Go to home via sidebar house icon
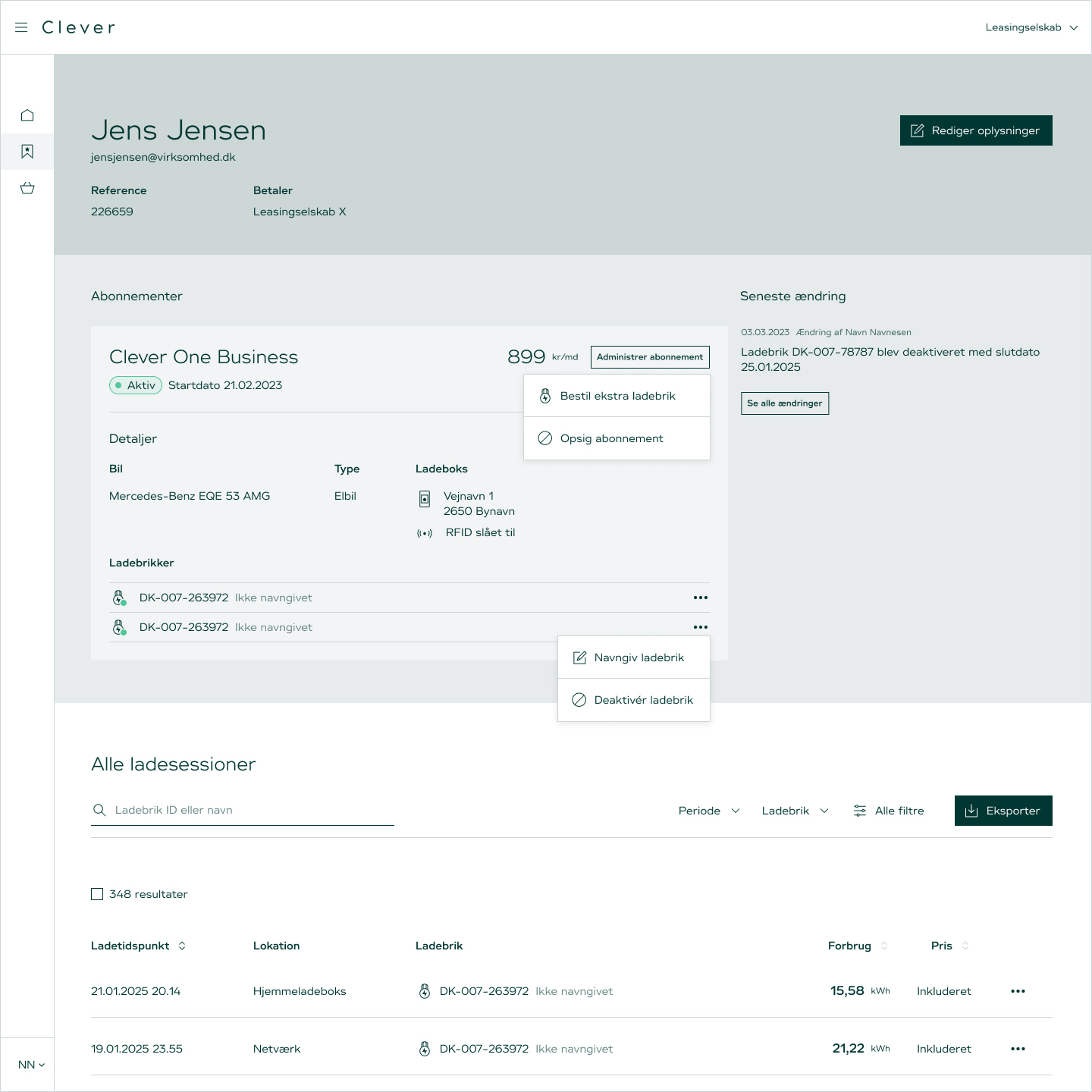Image resolution: width=1092 pixels, height=1092 pixels. point(27,115)
